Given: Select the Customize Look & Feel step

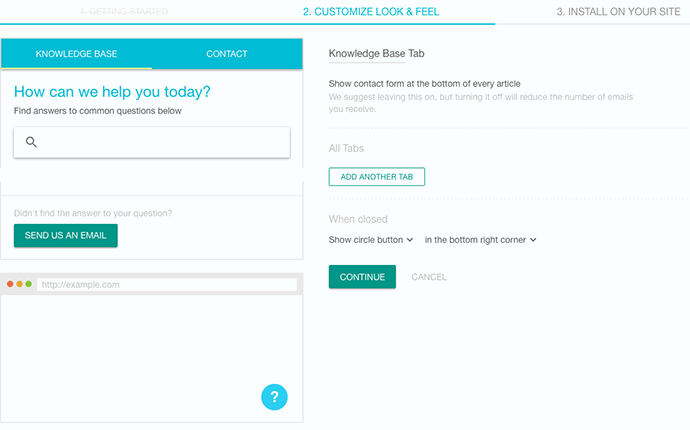Looking at the screenshot, I should click(370, 12).
